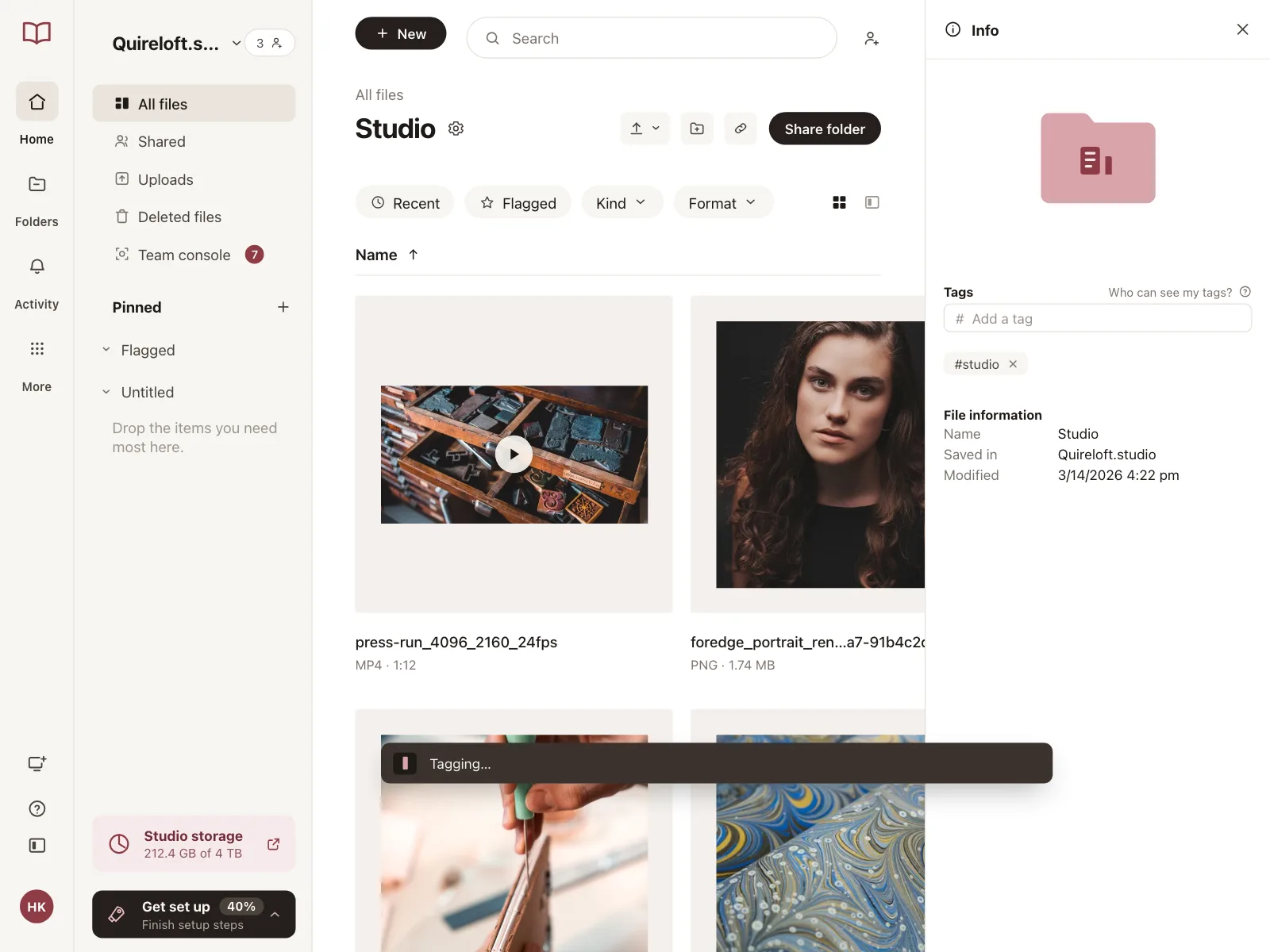
Task: Toggle the info side panel view
Action: click(x=872, y=202)
